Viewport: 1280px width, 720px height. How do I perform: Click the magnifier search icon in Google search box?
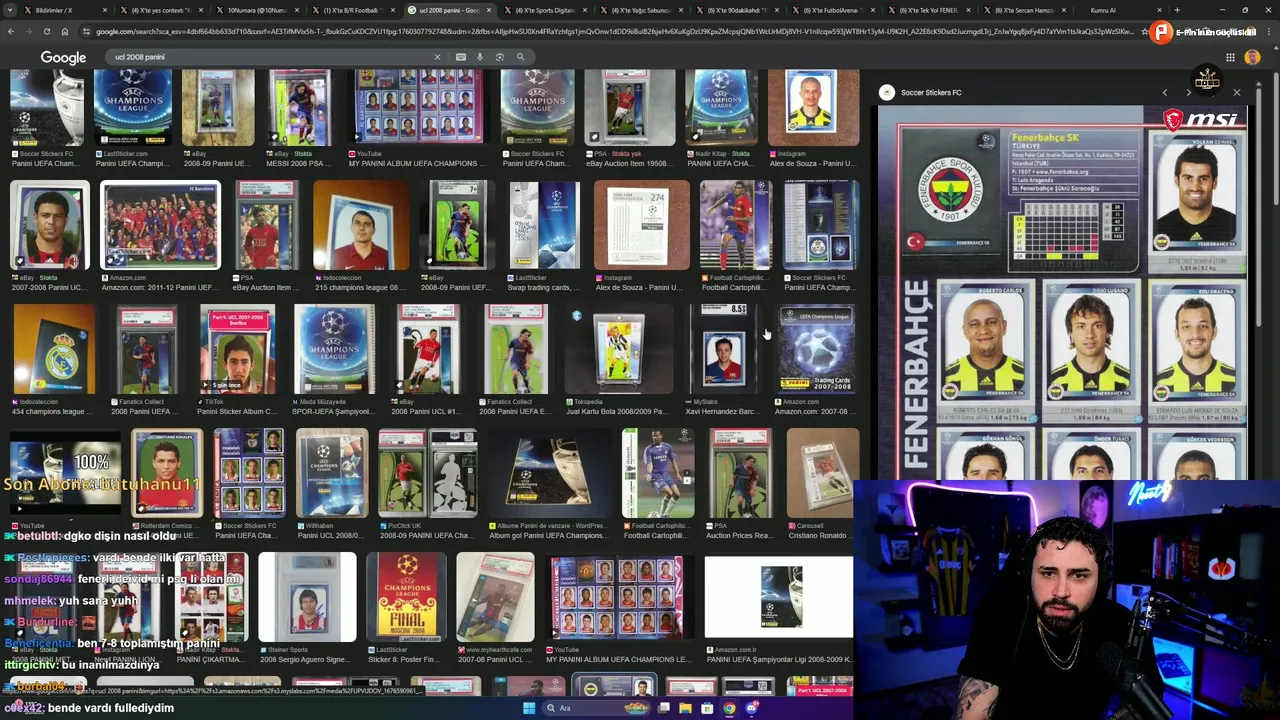click(x=520, y=57)
